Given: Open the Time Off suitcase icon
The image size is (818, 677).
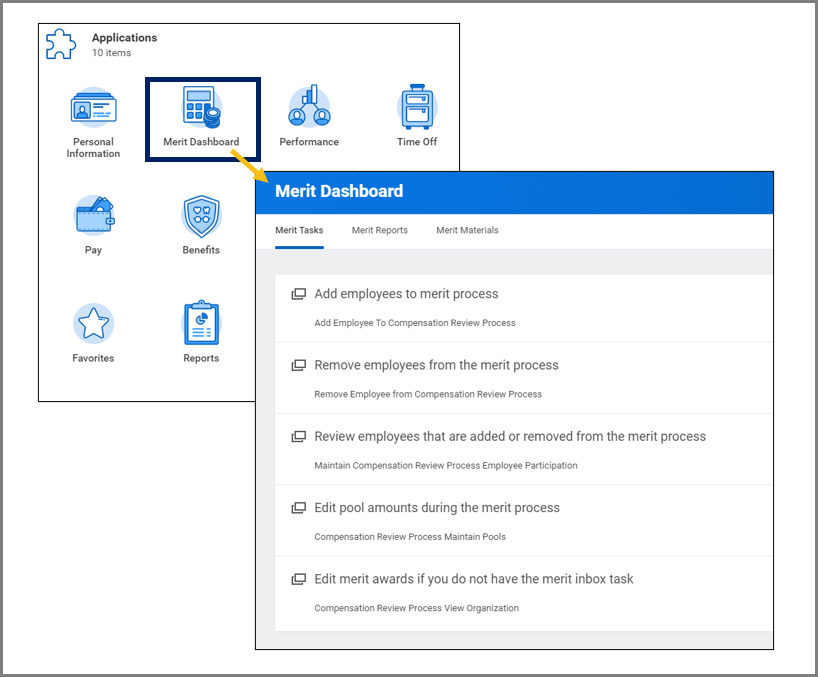Looking at the screenshot, I should 417,108.
